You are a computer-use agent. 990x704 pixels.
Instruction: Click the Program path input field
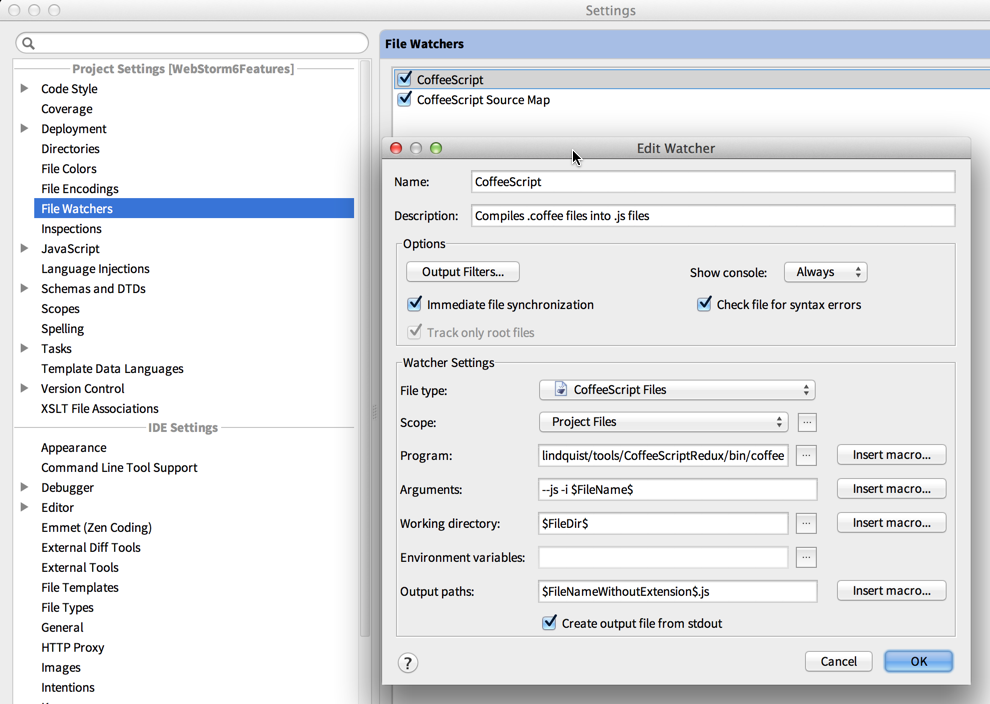663,455
